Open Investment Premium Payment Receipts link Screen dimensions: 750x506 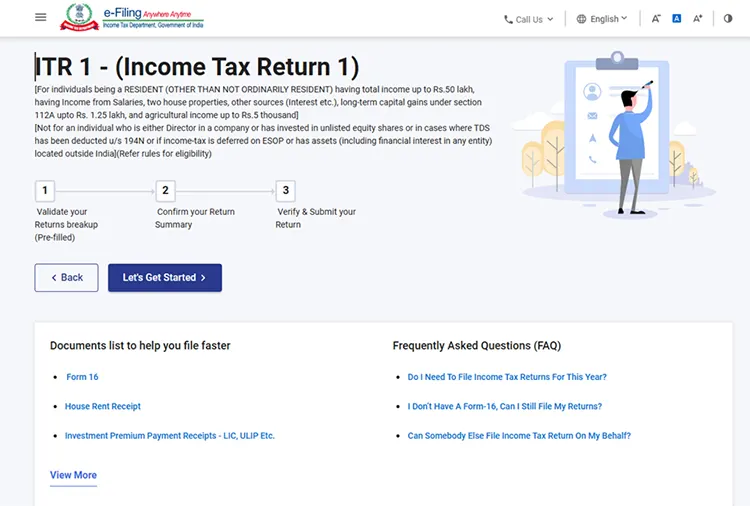pos(170,436)
